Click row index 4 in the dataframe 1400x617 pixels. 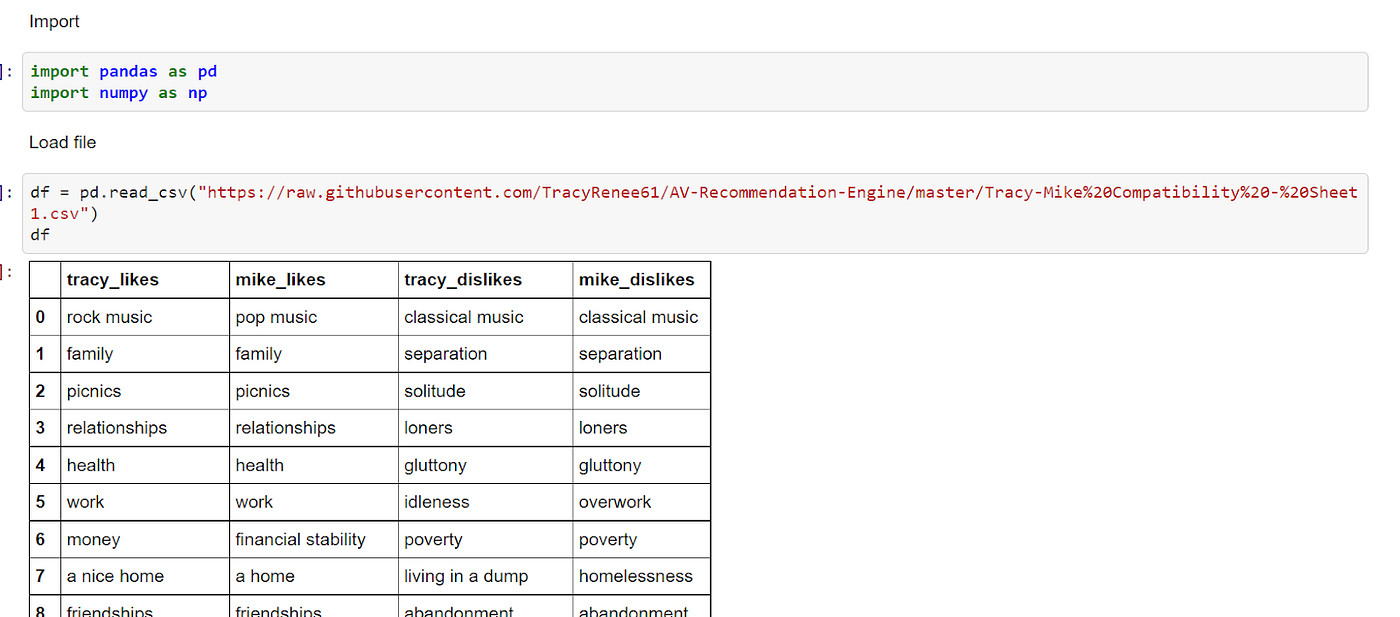(40, 465)
